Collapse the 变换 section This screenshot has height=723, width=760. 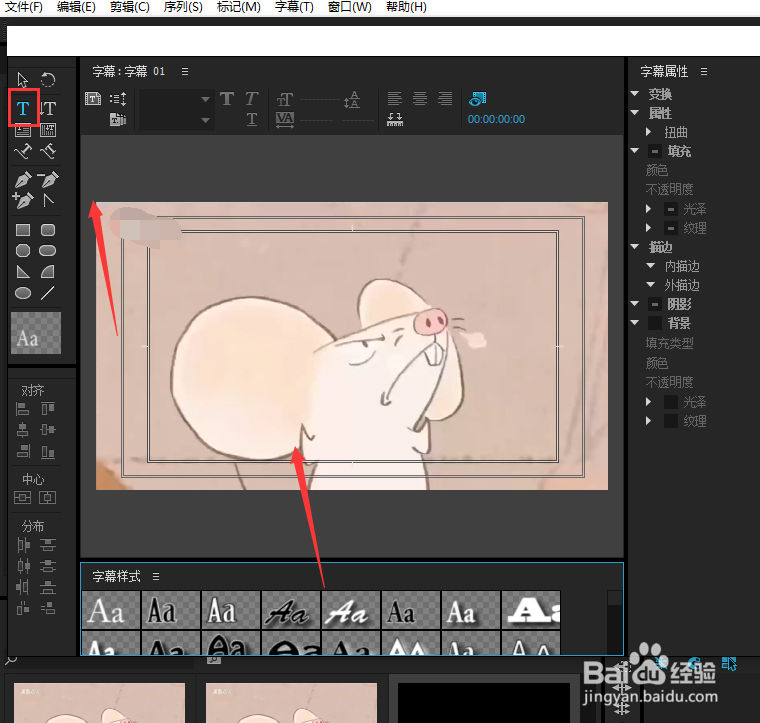point(634,93)
